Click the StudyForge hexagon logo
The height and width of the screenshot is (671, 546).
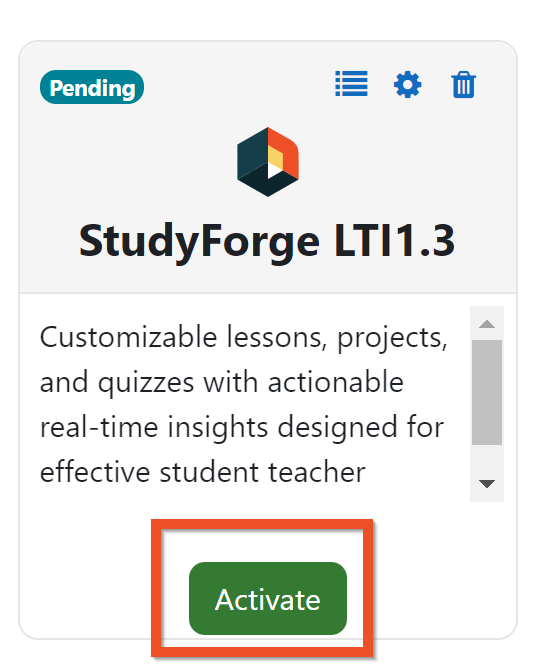coord(268,162)
